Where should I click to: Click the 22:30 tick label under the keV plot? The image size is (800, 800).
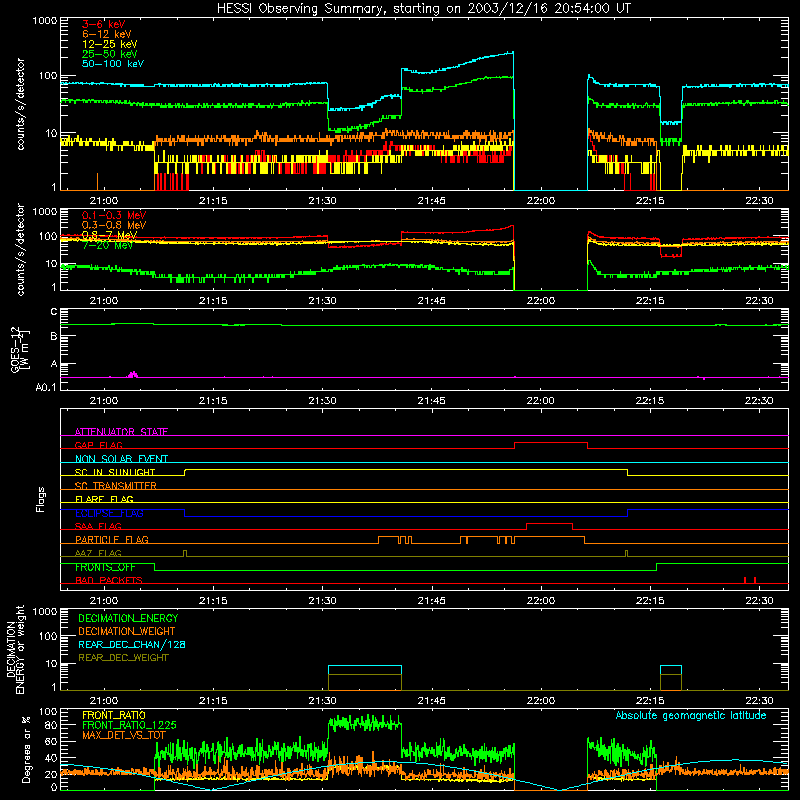(x=759, y=201)
